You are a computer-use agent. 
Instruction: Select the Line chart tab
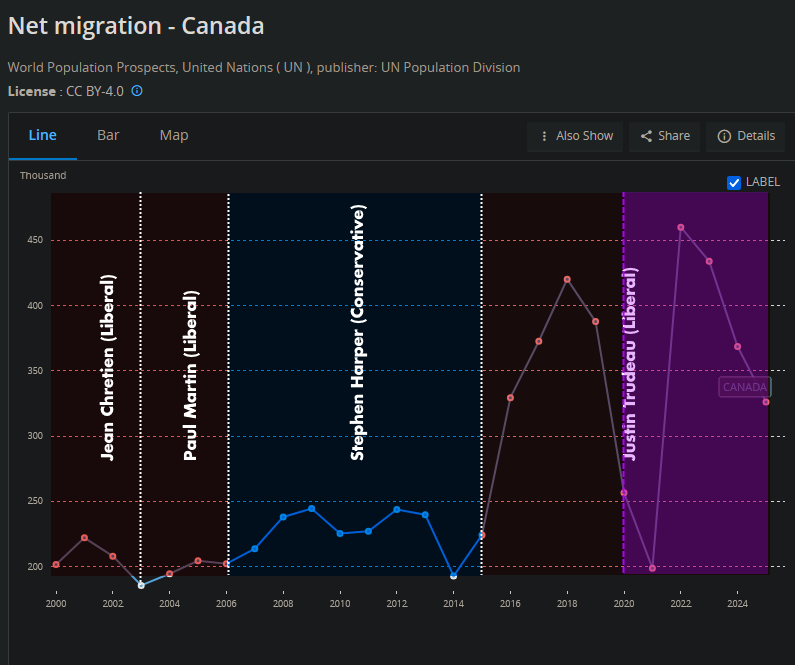tap(43, 135)
